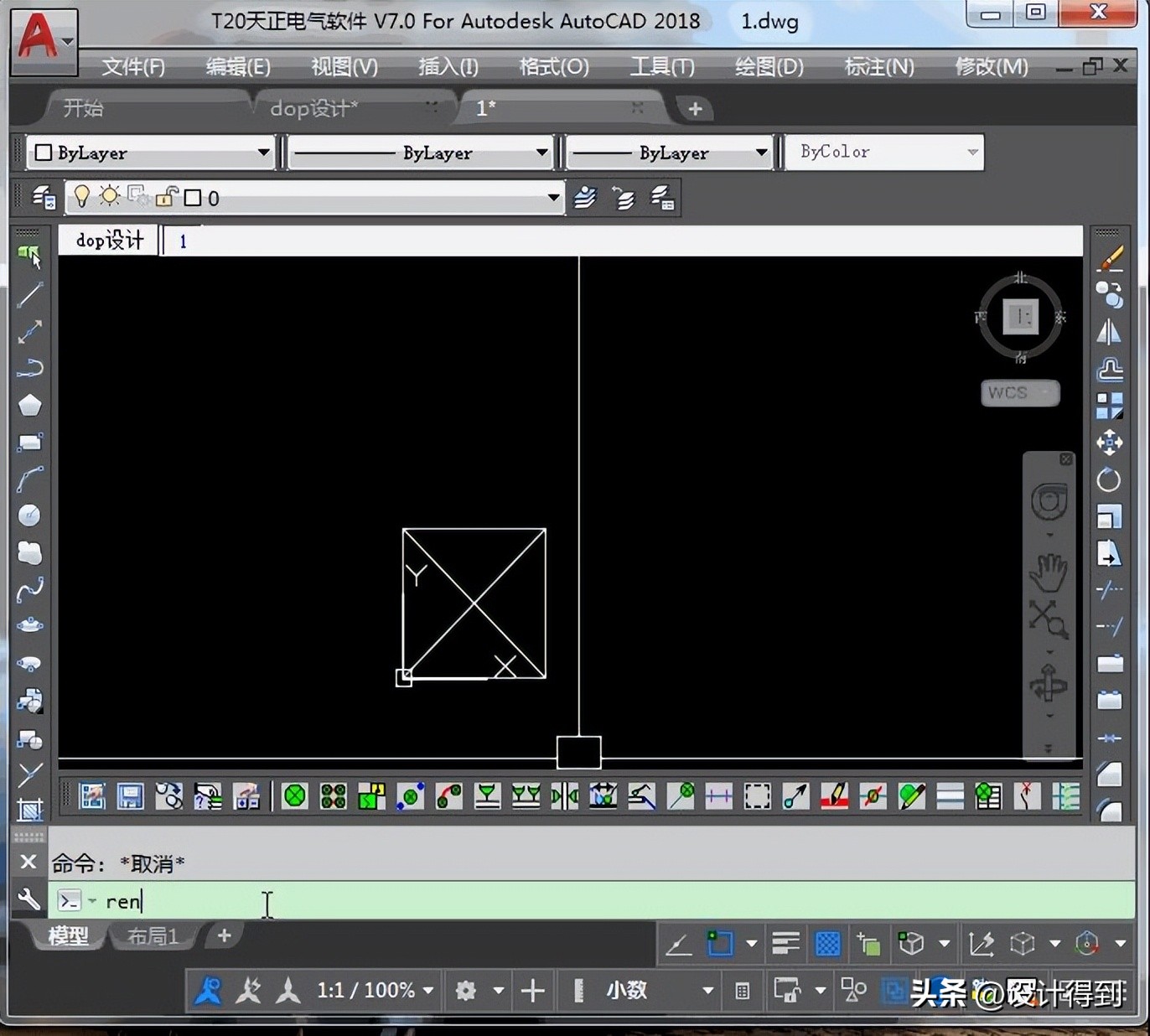Viewport: 1150px width, 1036px height.
Task: Open the 绘图(D) menu
Action: point(769,66)
